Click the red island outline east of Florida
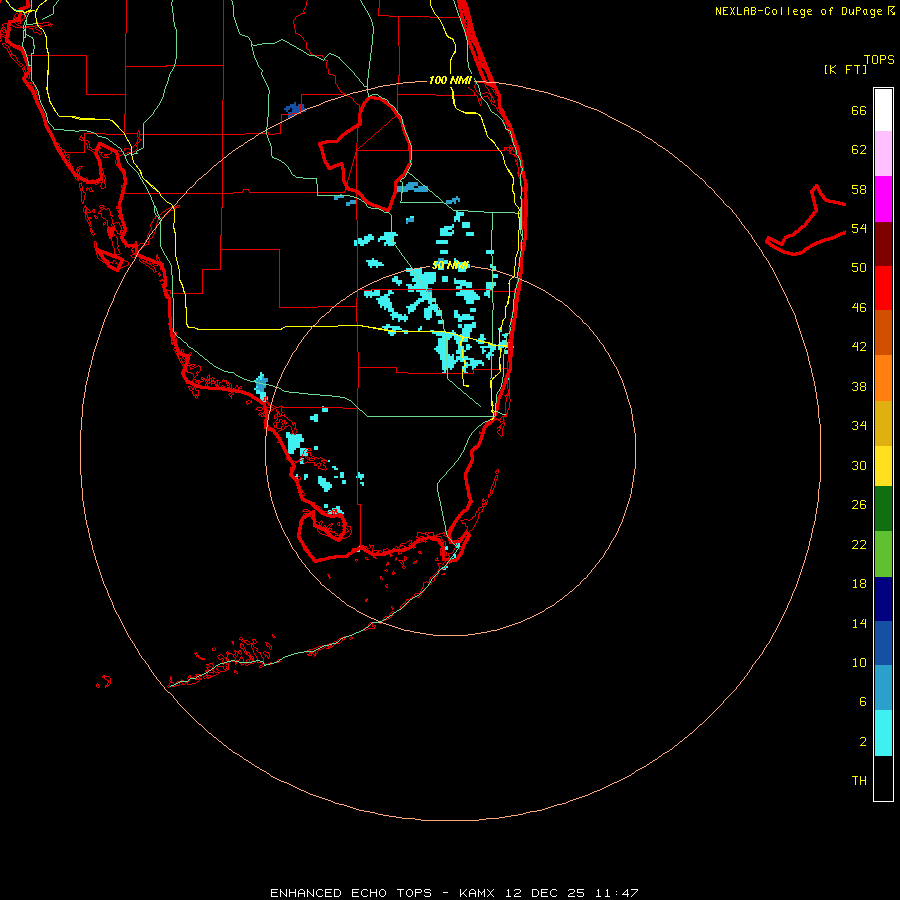 click(806, 220)
